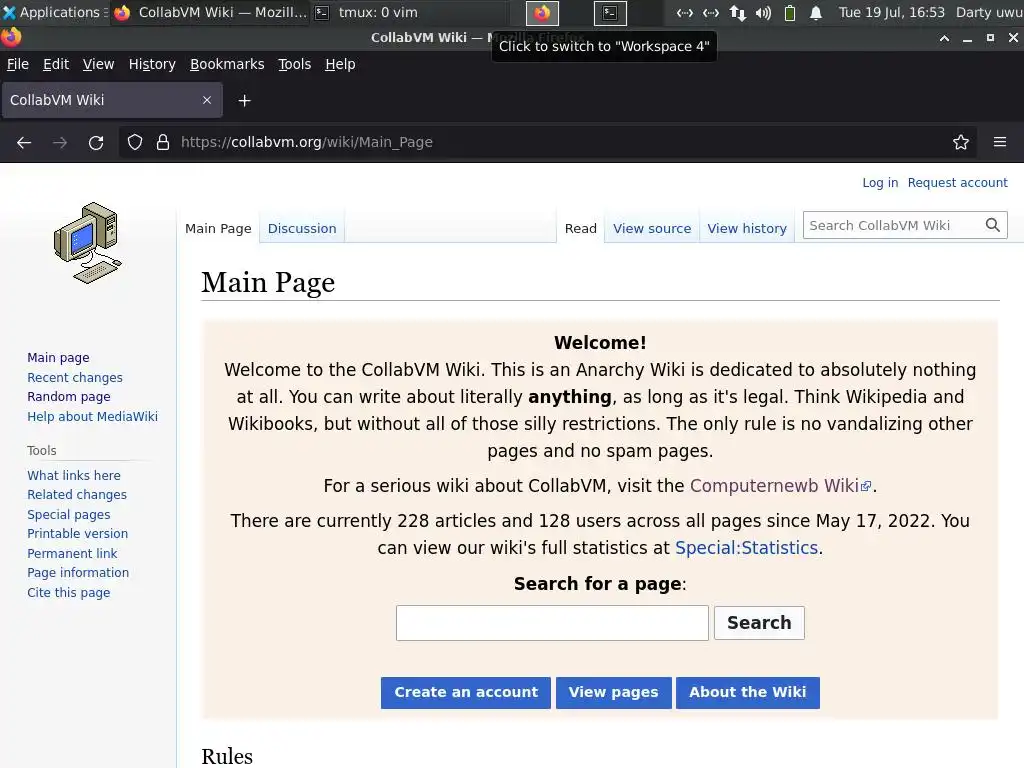Open the View source tab
Viewport: 1024px width, 768px height.
point(652,229)
